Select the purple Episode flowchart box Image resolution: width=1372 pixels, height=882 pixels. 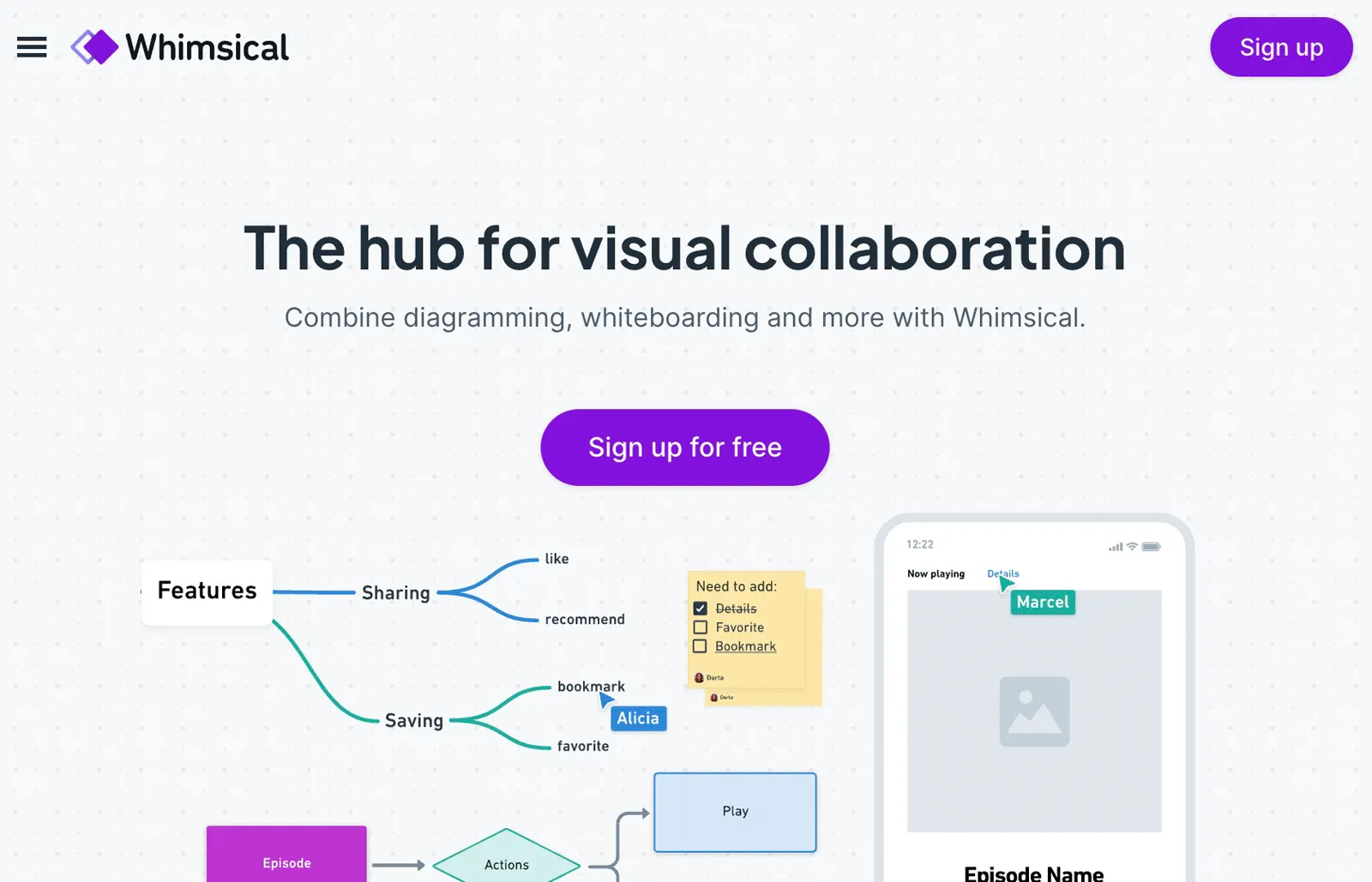tap(286, 855)
